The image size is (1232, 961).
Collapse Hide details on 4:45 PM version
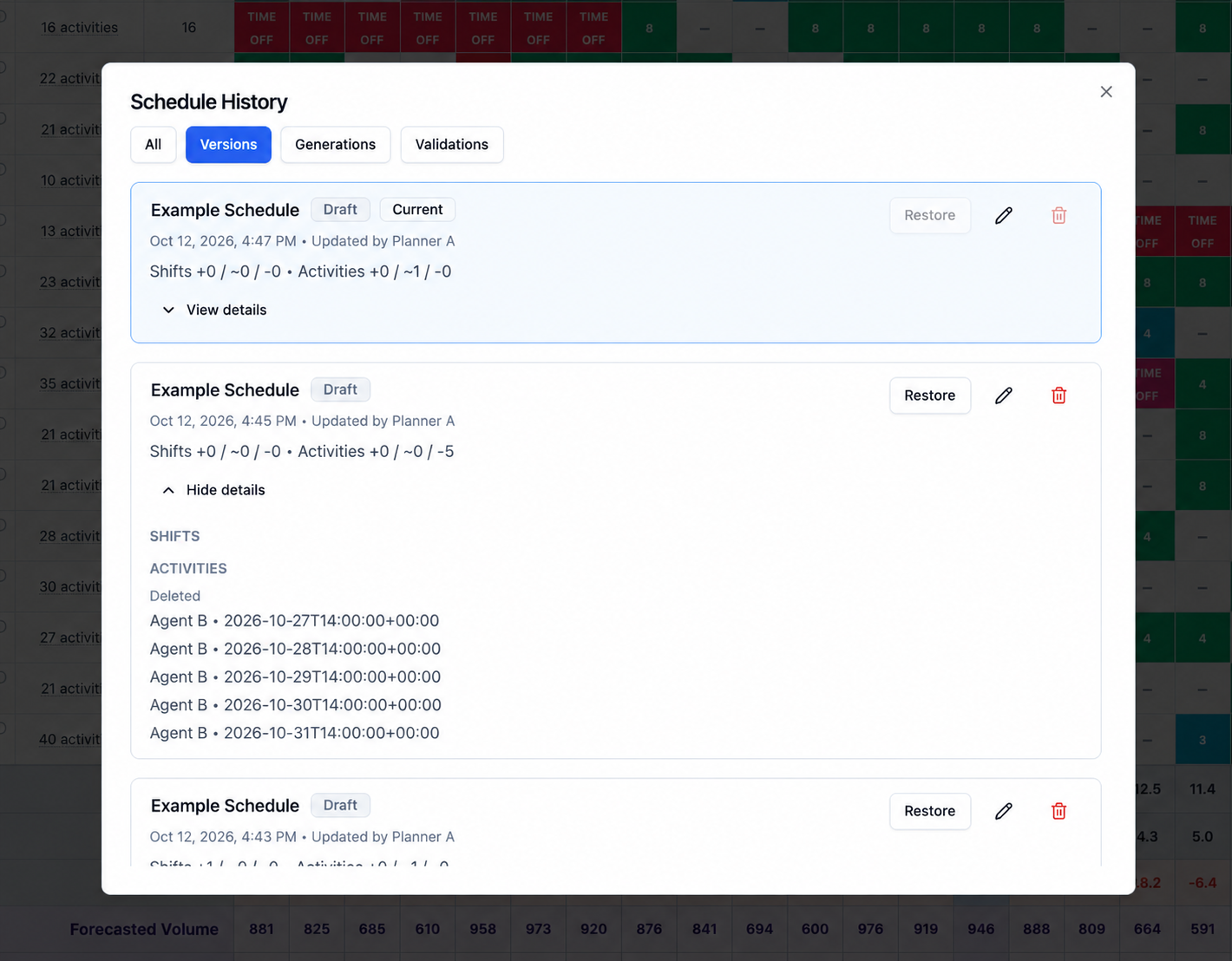[x=213, y=490]
